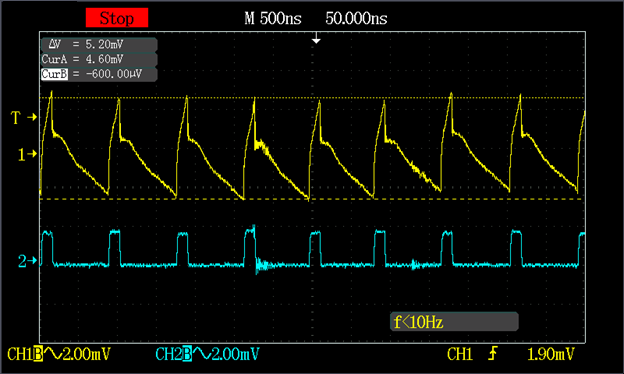Click the channel 2 ground reference marker
624x374 pixels.
click(27, 261)
